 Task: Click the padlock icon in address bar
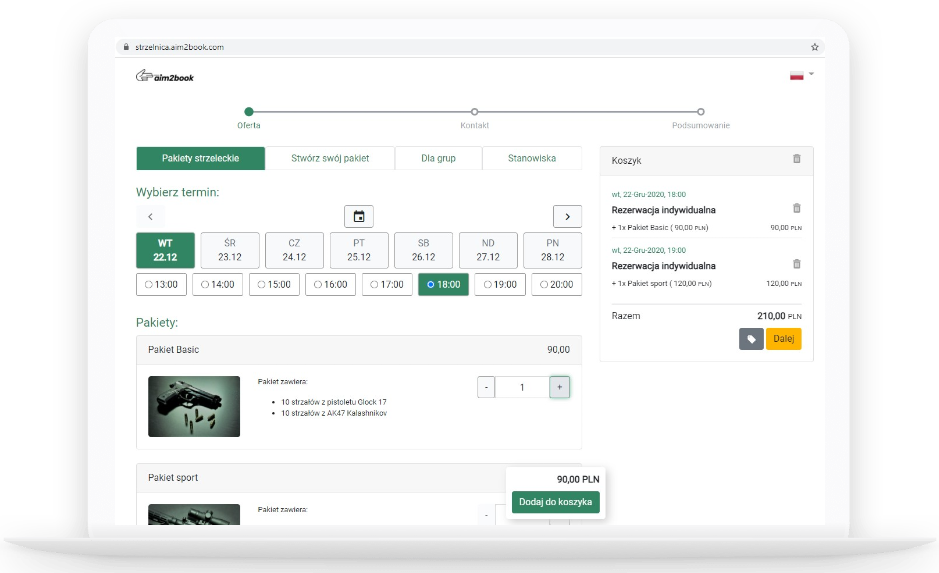coord(126,47)
